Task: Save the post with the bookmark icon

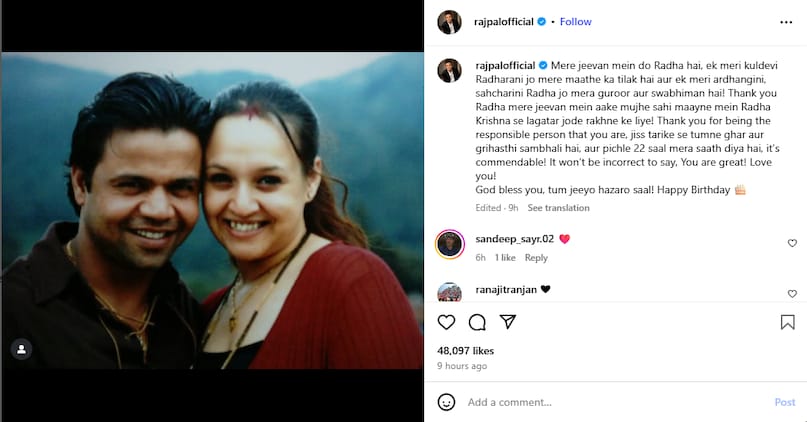Action: (788, 322)
